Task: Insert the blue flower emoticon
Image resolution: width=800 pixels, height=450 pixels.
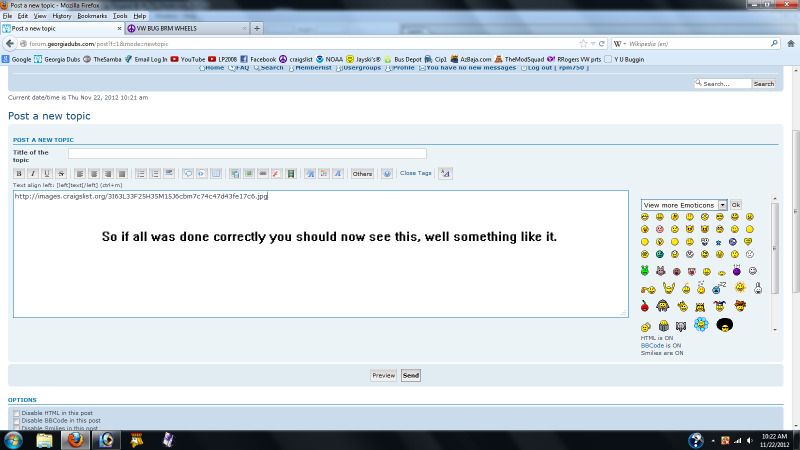Action: click(701, 324)
